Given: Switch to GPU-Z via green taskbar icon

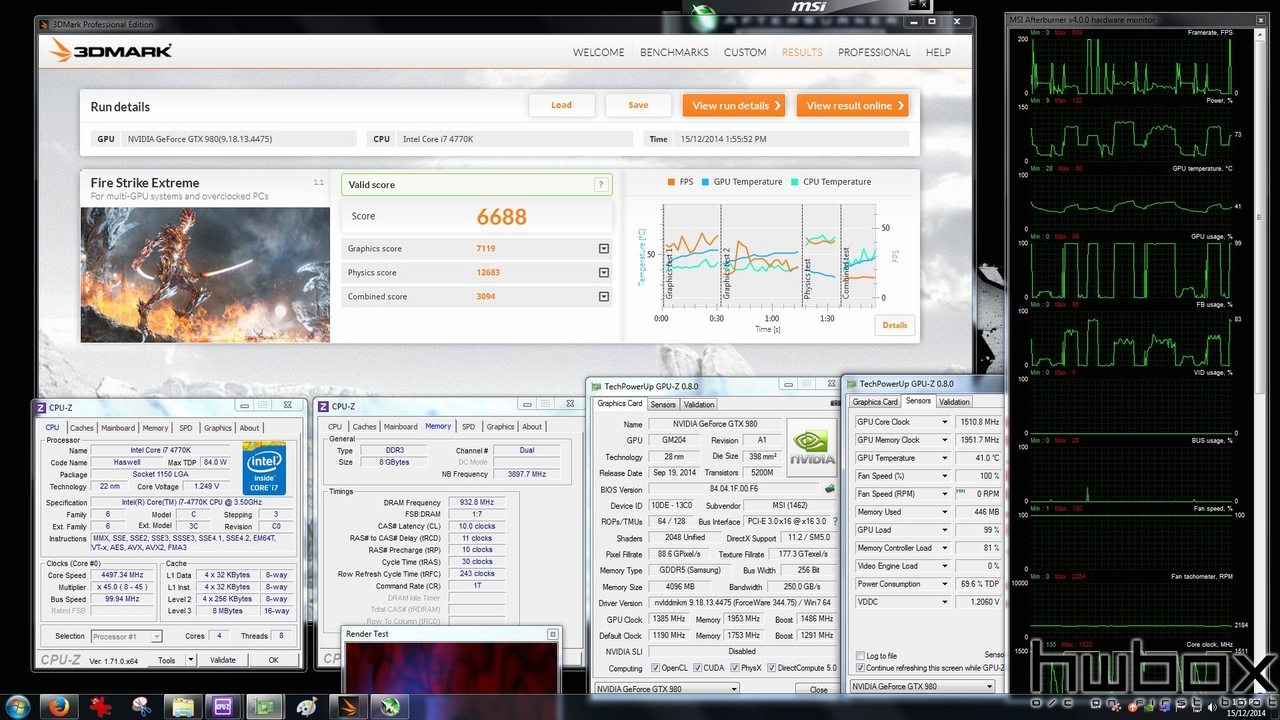Looking at the screenshot, I should click(x=265, y=707).
